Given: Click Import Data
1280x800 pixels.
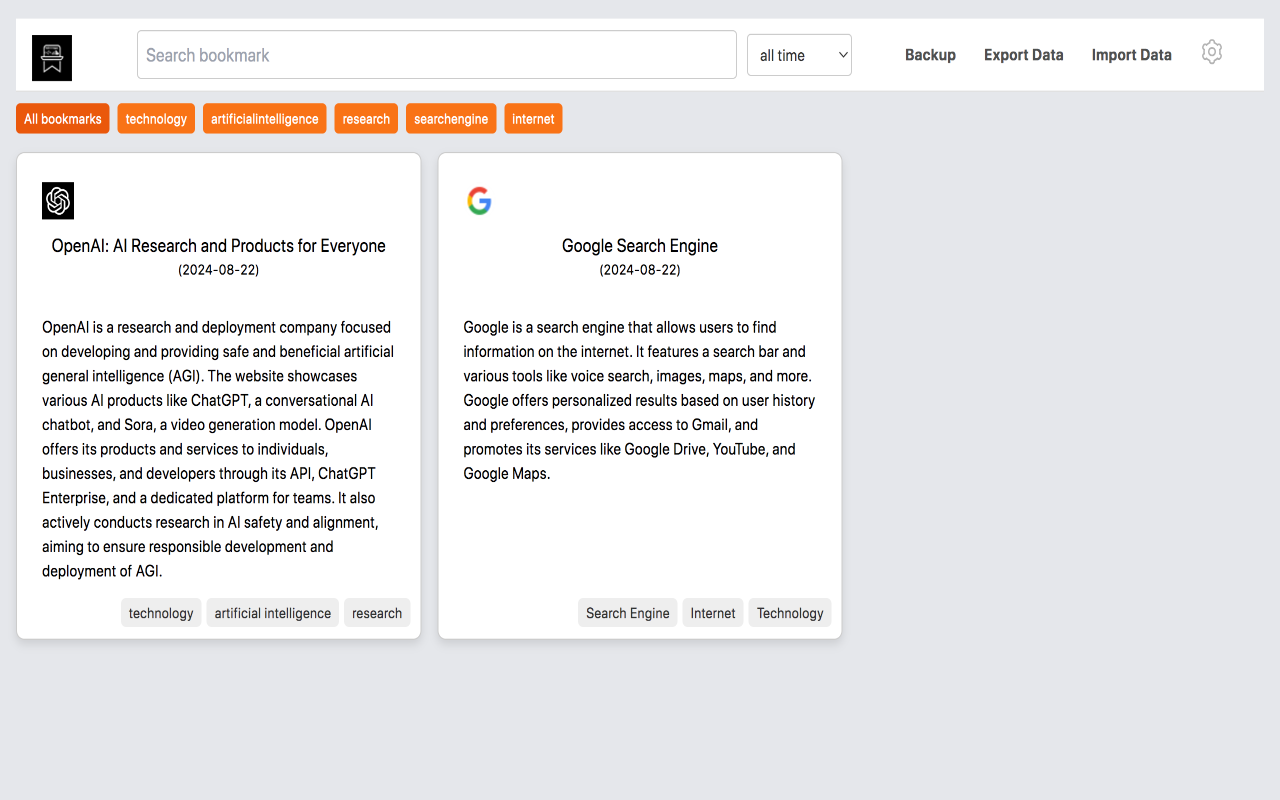Looking at the screenshot, I should click(x=1131, y=55).
